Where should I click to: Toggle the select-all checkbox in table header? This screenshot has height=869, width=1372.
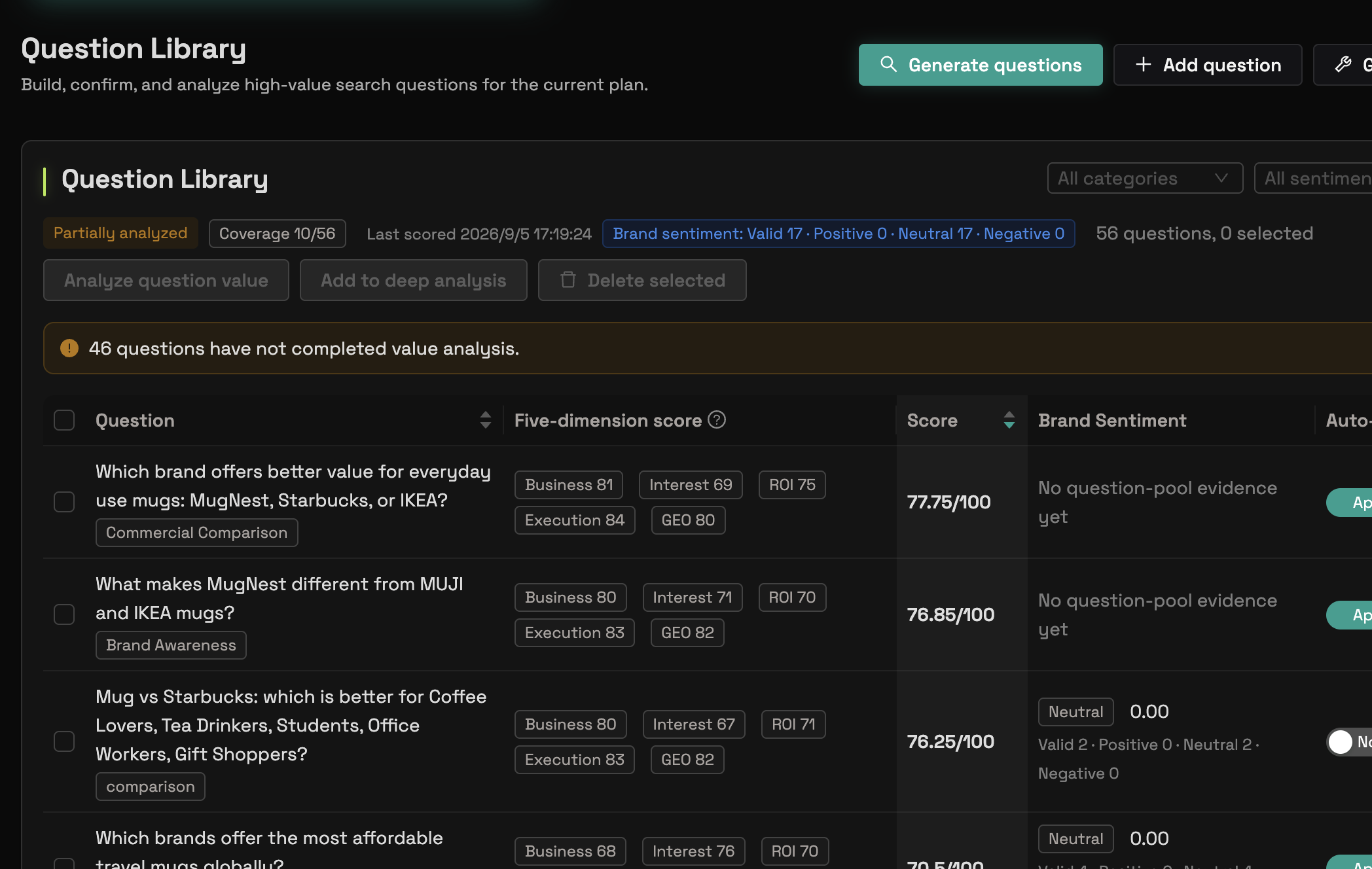64,420
